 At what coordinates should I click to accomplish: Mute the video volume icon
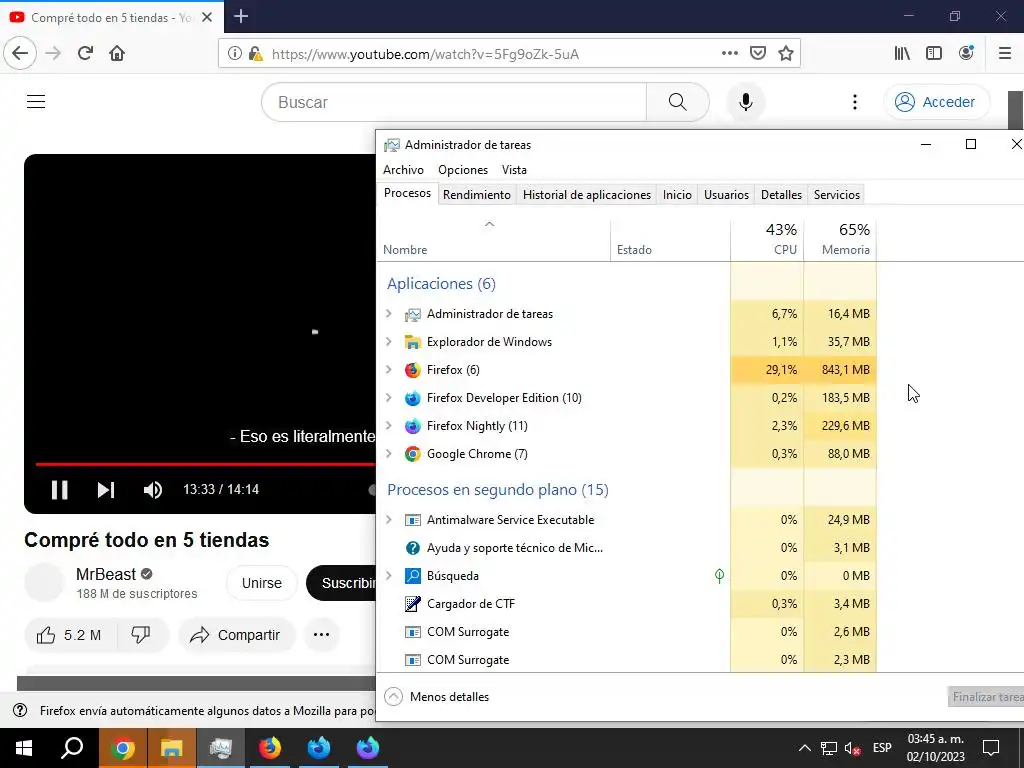coord(153,490)
